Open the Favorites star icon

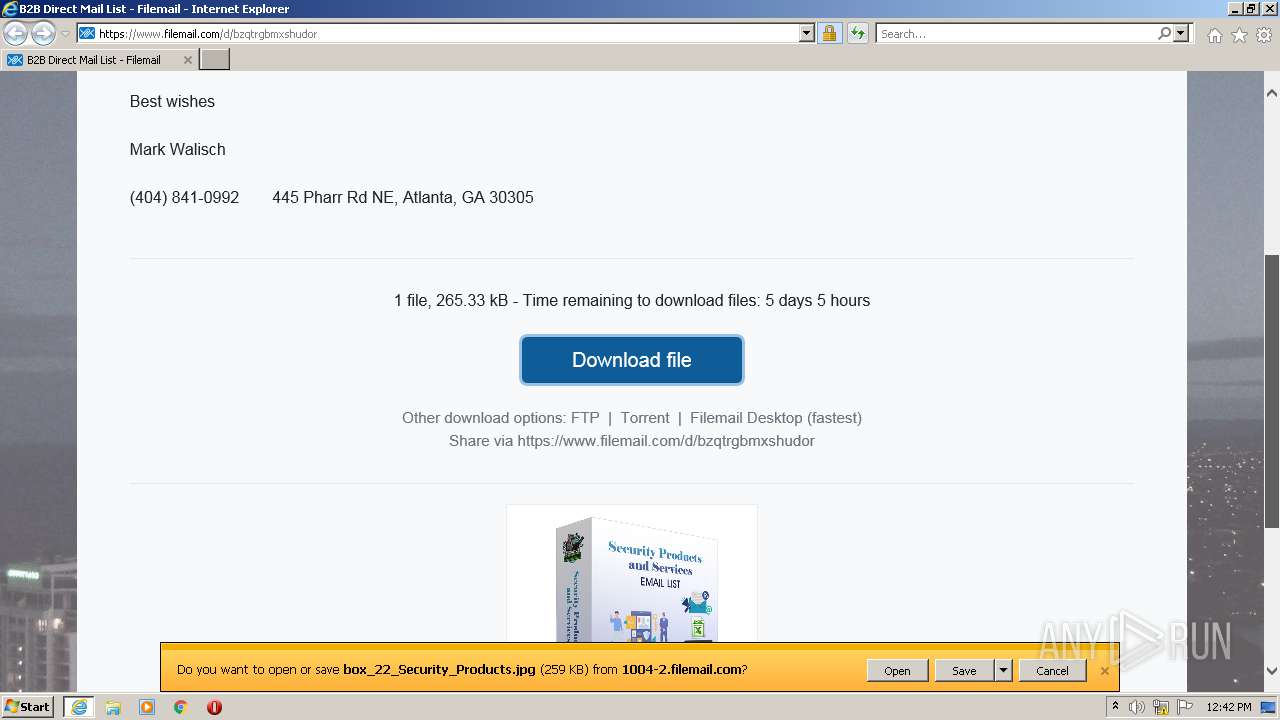(1239, 35)
